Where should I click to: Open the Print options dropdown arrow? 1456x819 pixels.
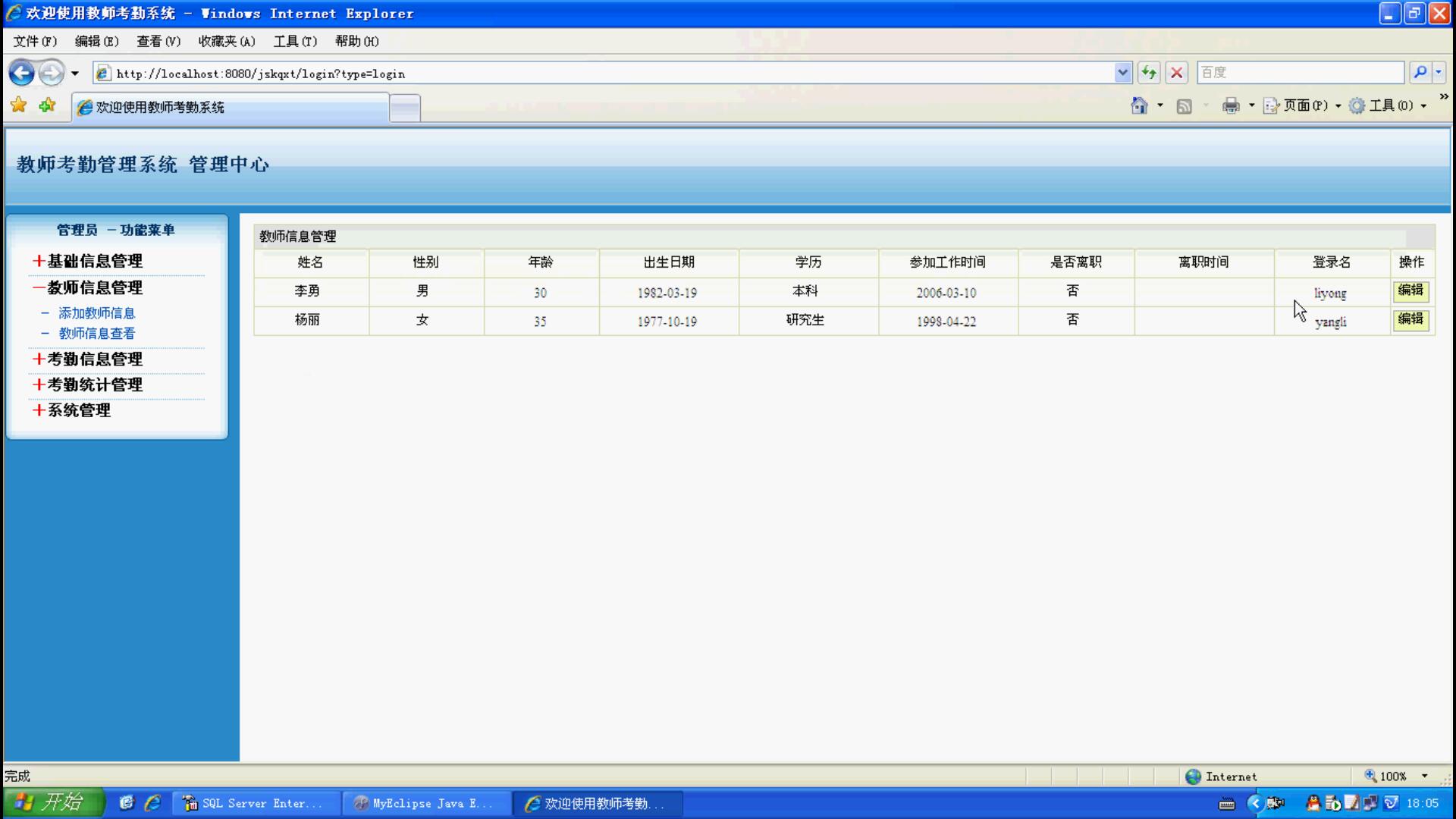pyautogui.click(x=1251, y=105)
